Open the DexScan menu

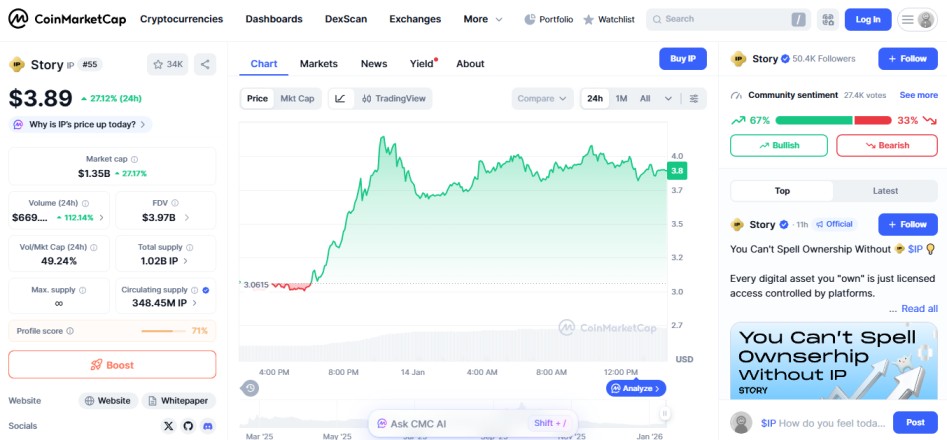[345, 19]
